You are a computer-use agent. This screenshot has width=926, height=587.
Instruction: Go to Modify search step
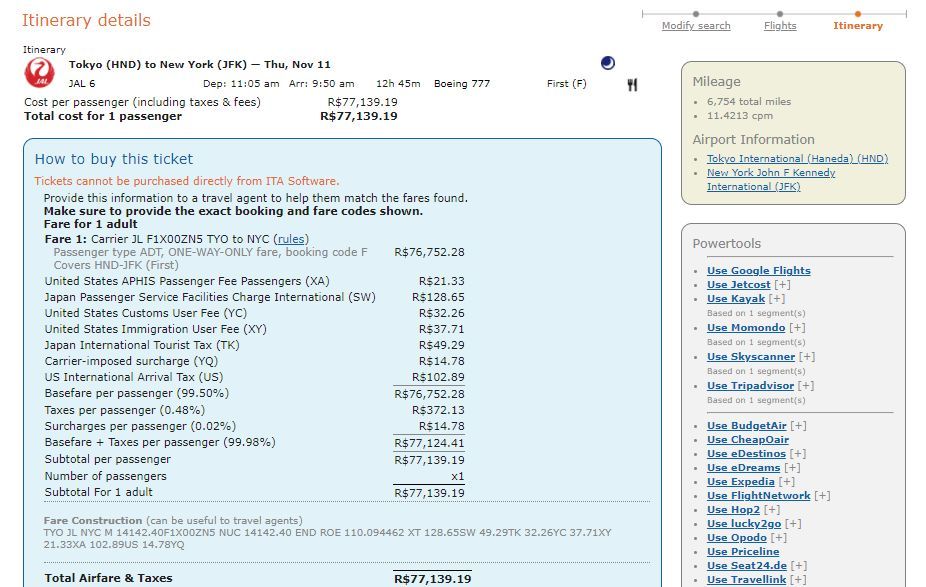pyautogui.click(x=696, y=26)
